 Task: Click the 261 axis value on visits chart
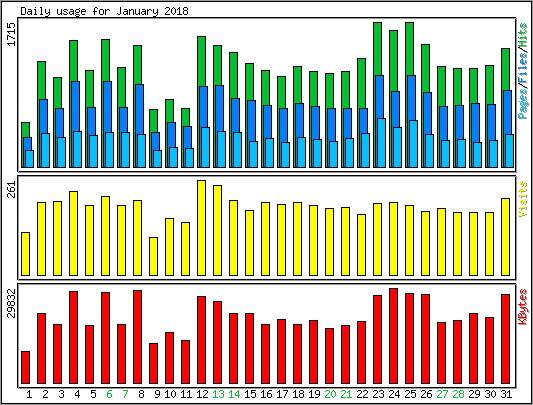click(x=12, y=189)
